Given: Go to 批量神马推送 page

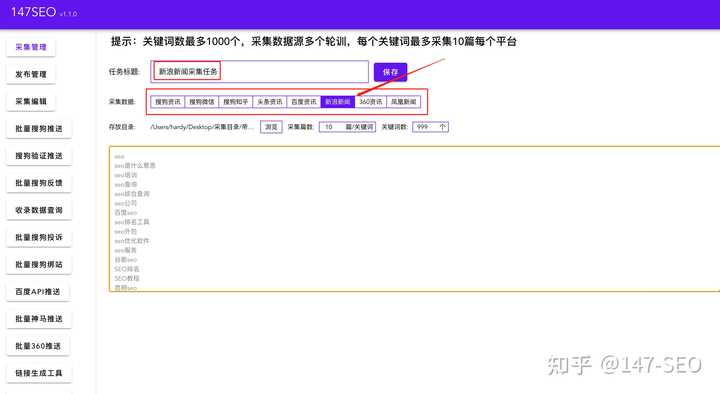Looking at the screenshot, I should tap(39, 318).
